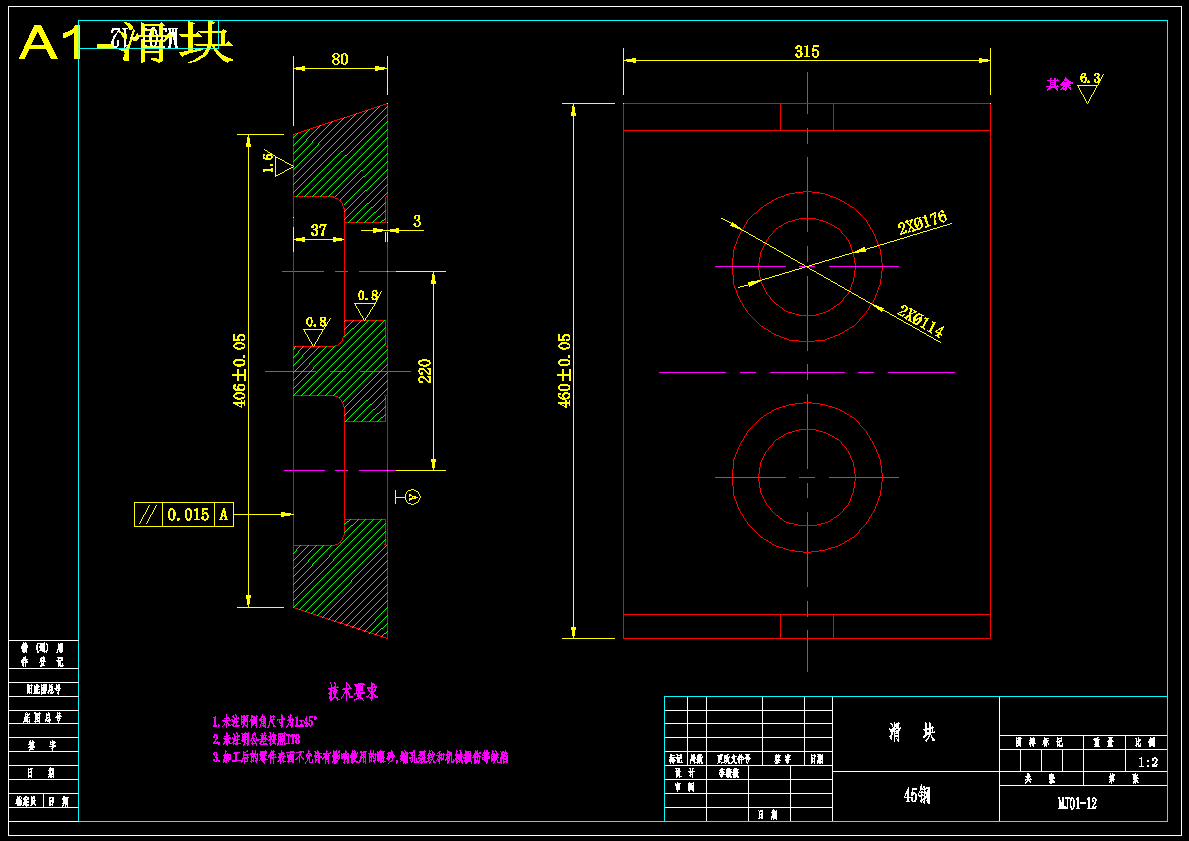Viewport: 1189px width, 841px height.
Task: Click the circled datum A symbol
Action: 413,497
